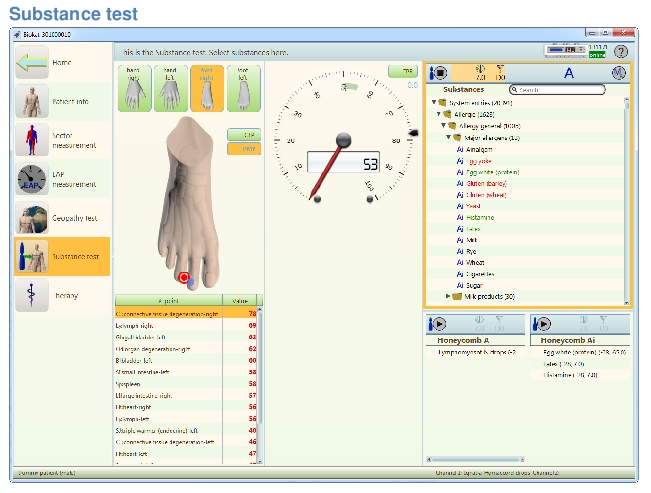Click the help question mark icon

coord(621,51)
